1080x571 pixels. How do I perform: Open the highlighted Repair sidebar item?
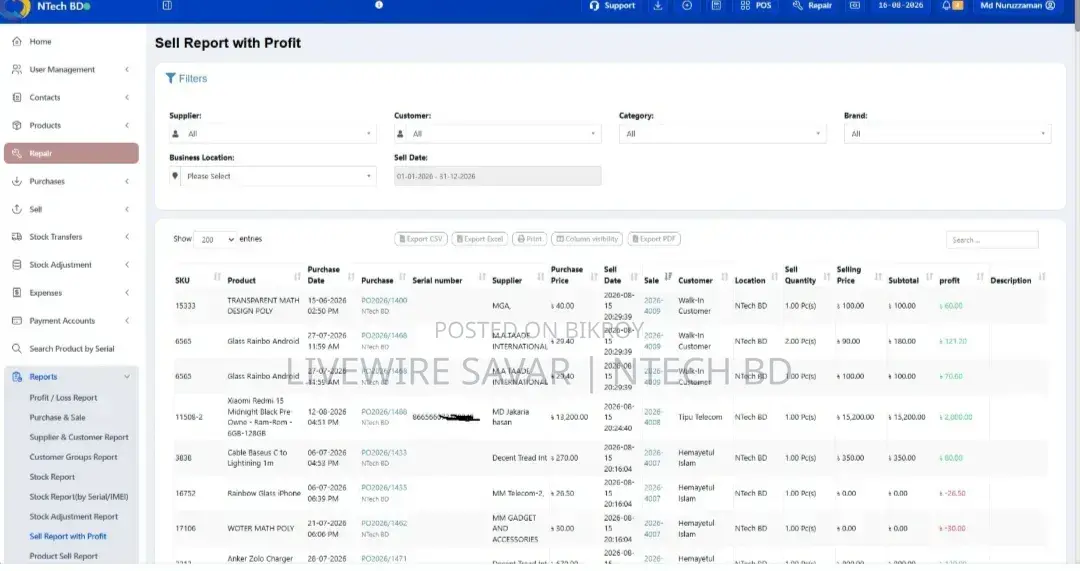tap(71, 154)
